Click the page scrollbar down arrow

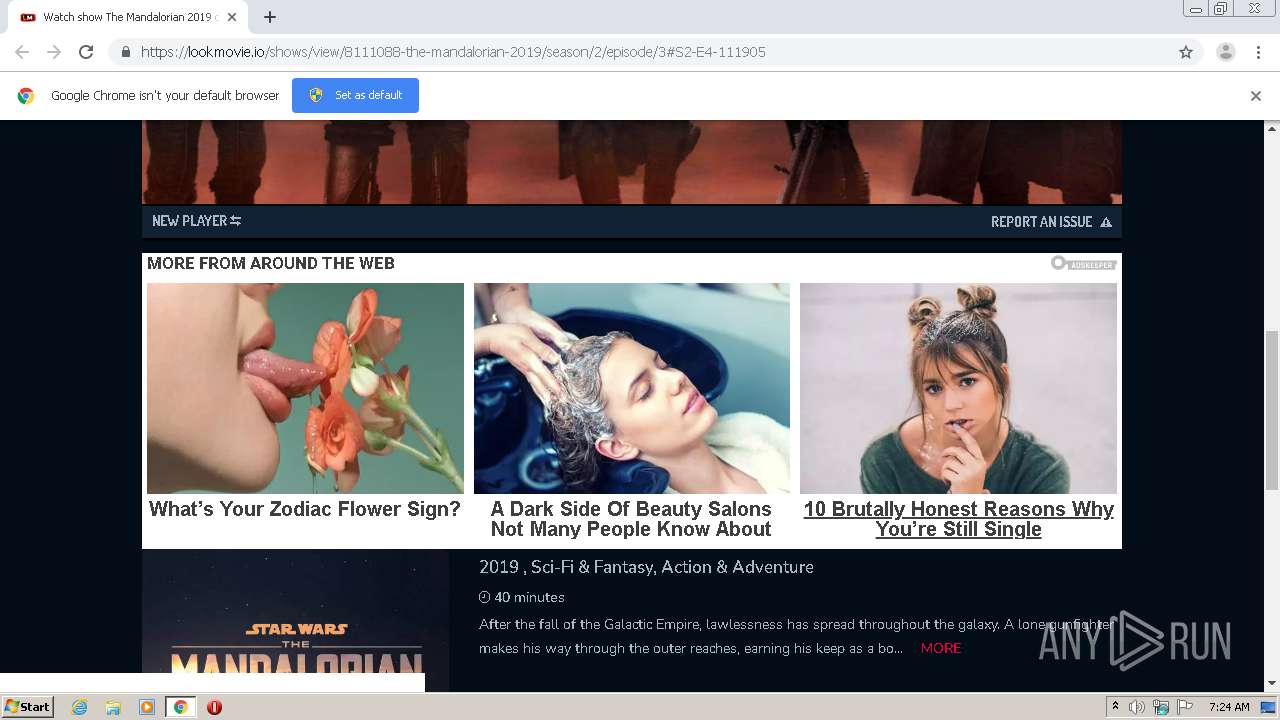[x=1272, y=684]
